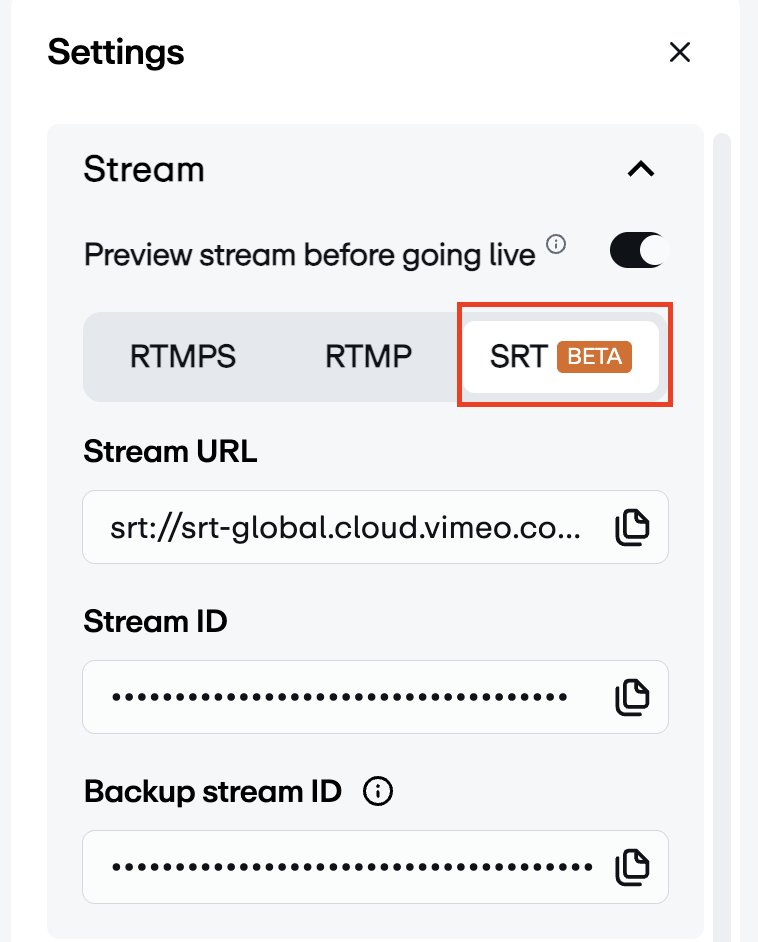Click the masked Stream ID field
This screenshot has height=942, width=758.
(x=340, y=697)
